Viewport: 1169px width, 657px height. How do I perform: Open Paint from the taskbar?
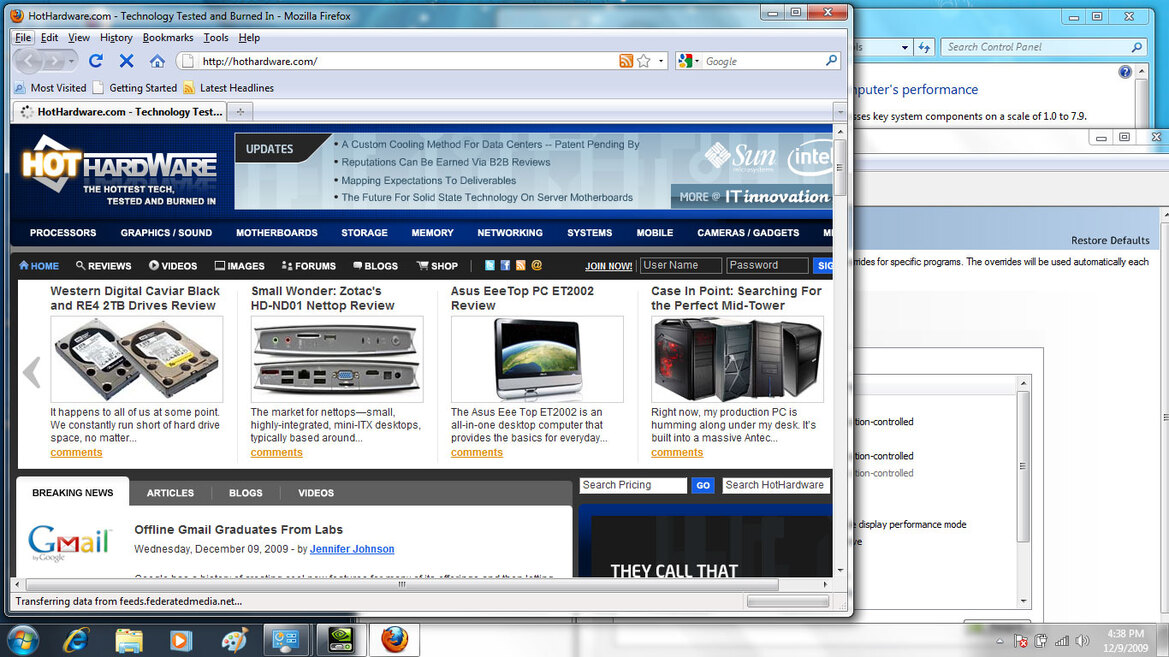(234, 640)
